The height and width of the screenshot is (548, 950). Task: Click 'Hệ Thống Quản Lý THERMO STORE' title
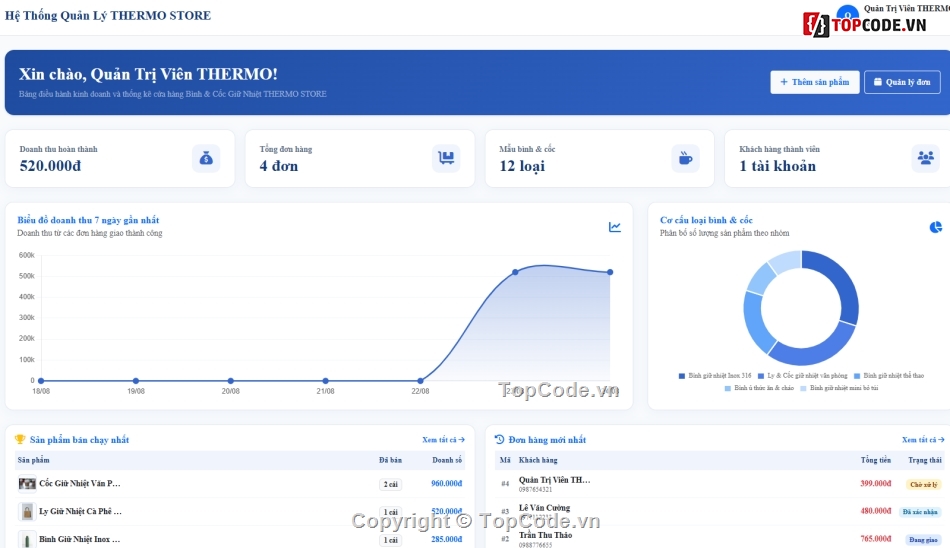coord(108,16)
